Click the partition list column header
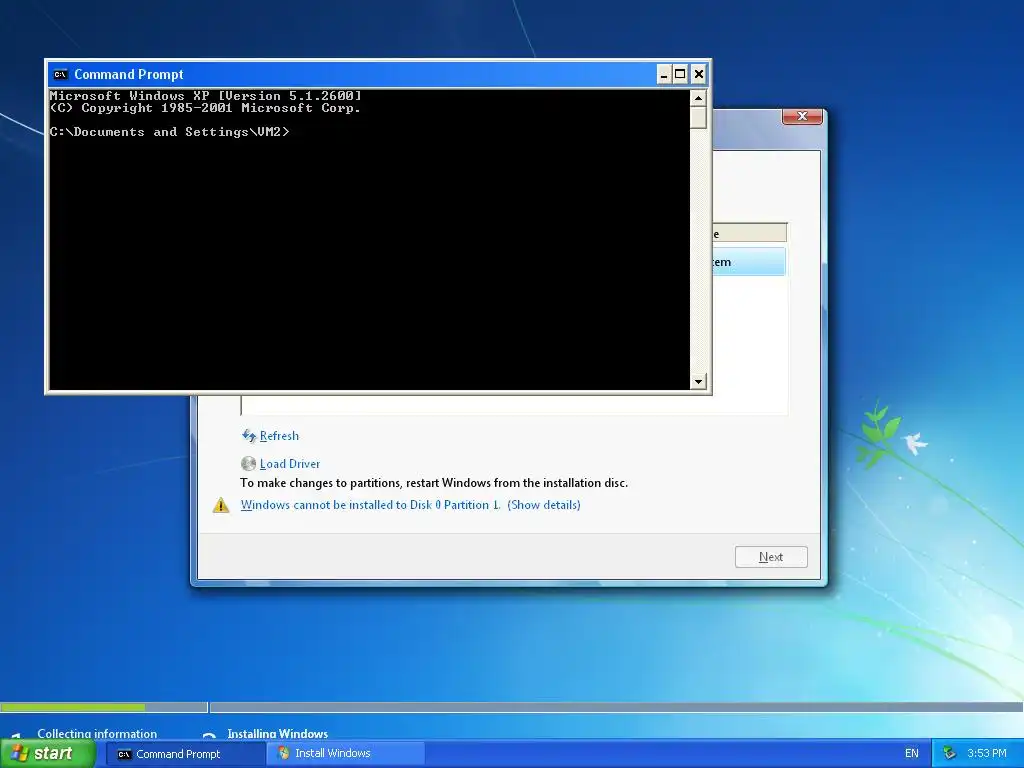The height and width of the screenshot is (768, 1024). [x=749, y=233]
